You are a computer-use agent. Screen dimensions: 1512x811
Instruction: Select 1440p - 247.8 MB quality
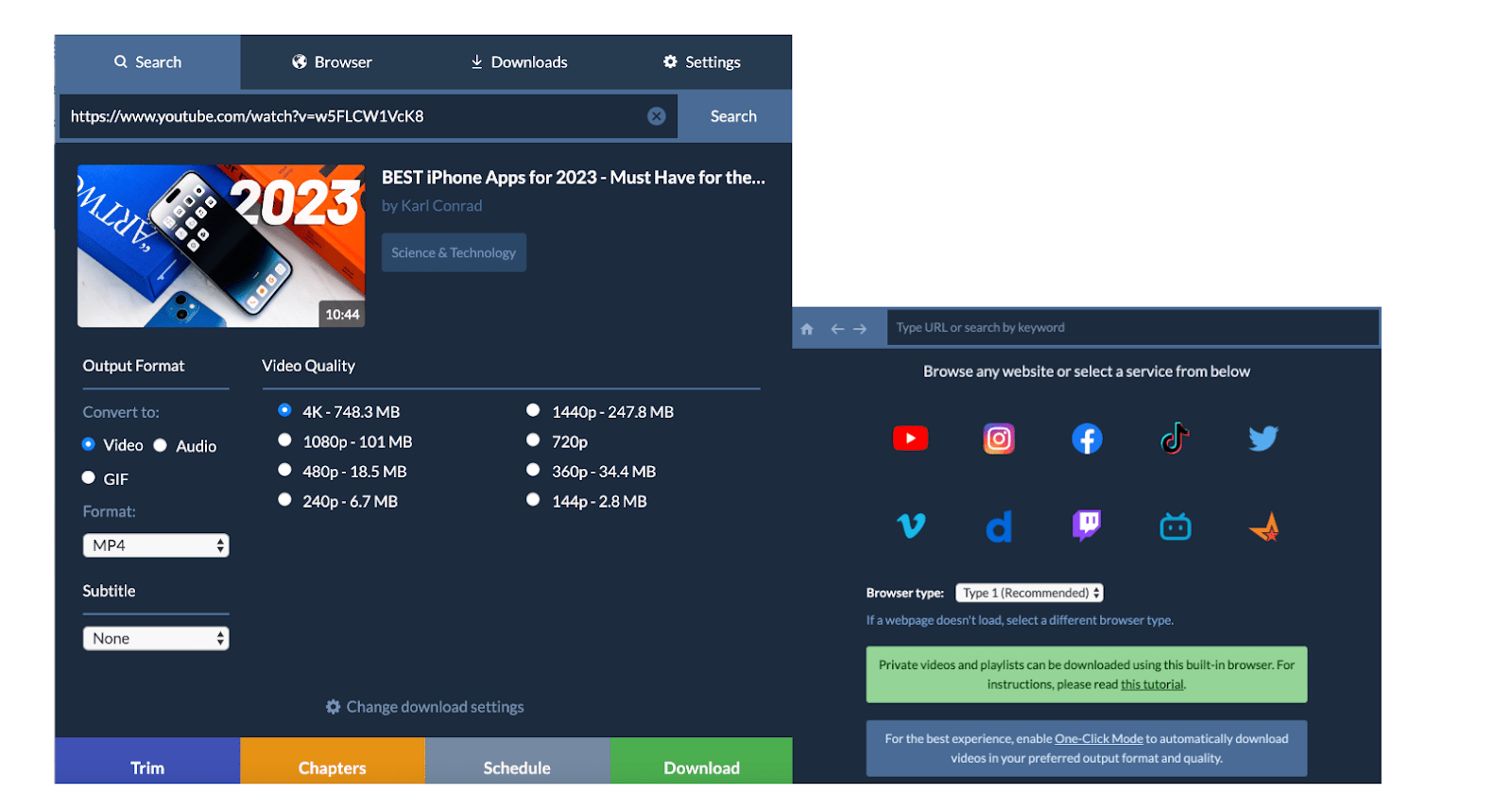(x=533, y=410)
